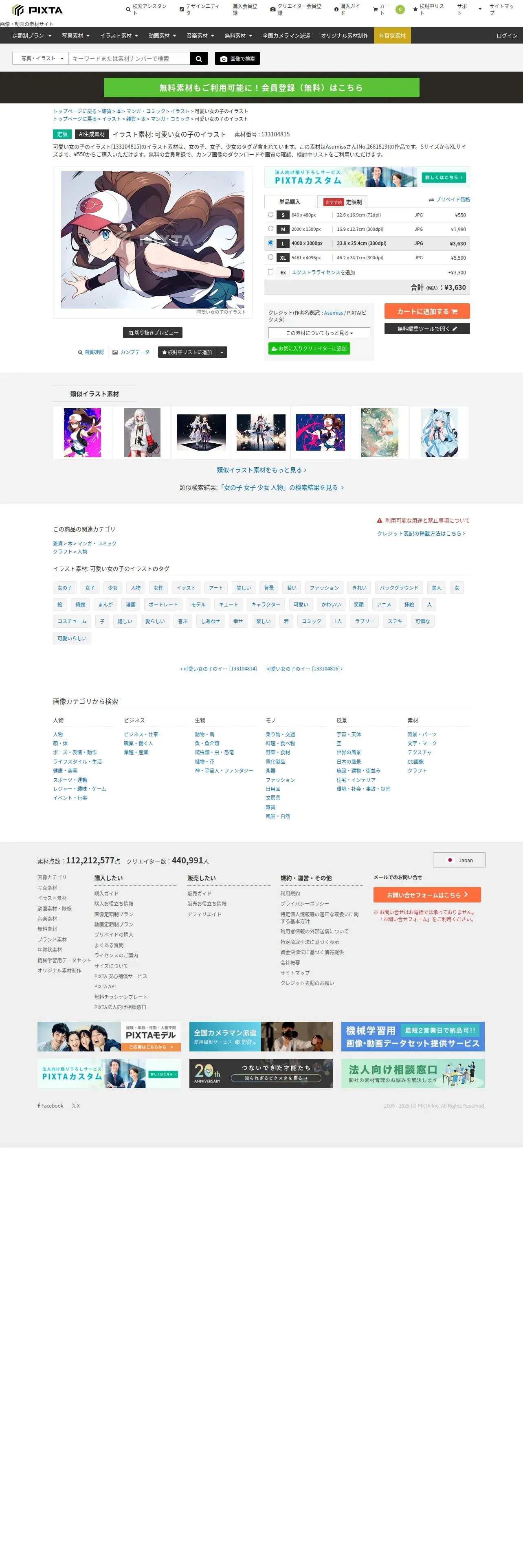Open the main girl illustration preview

click(152, 239)
